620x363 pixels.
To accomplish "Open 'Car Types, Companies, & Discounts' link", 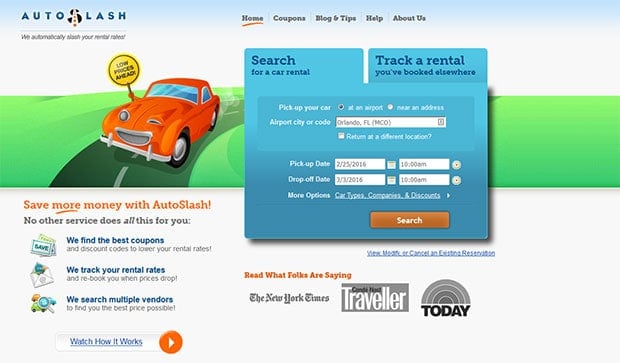I will pos(388,195).
